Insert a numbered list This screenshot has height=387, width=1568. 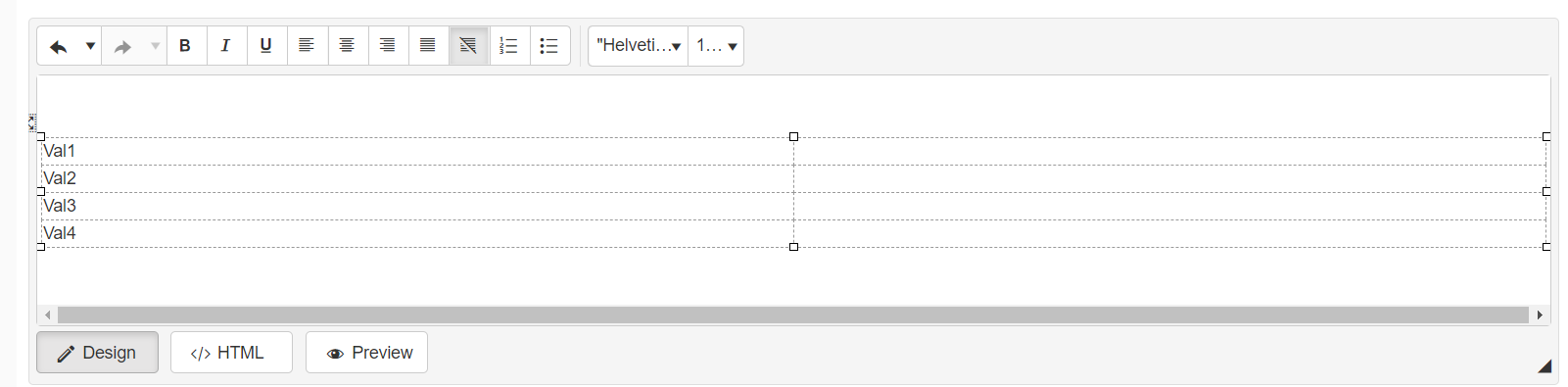tap(508, 46)
